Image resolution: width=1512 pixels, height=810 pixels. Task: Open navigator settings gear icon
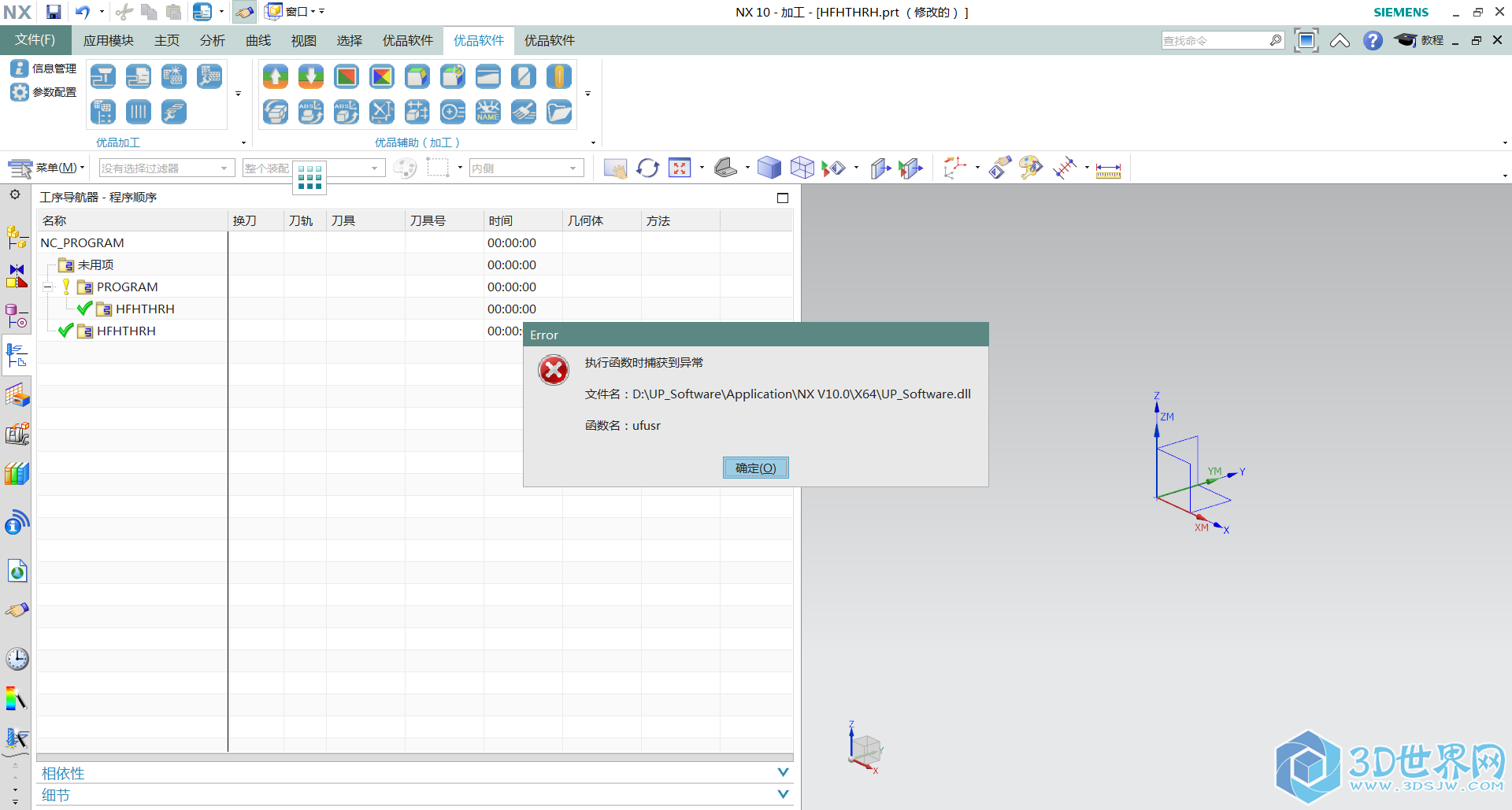click(x=15, y=194)
